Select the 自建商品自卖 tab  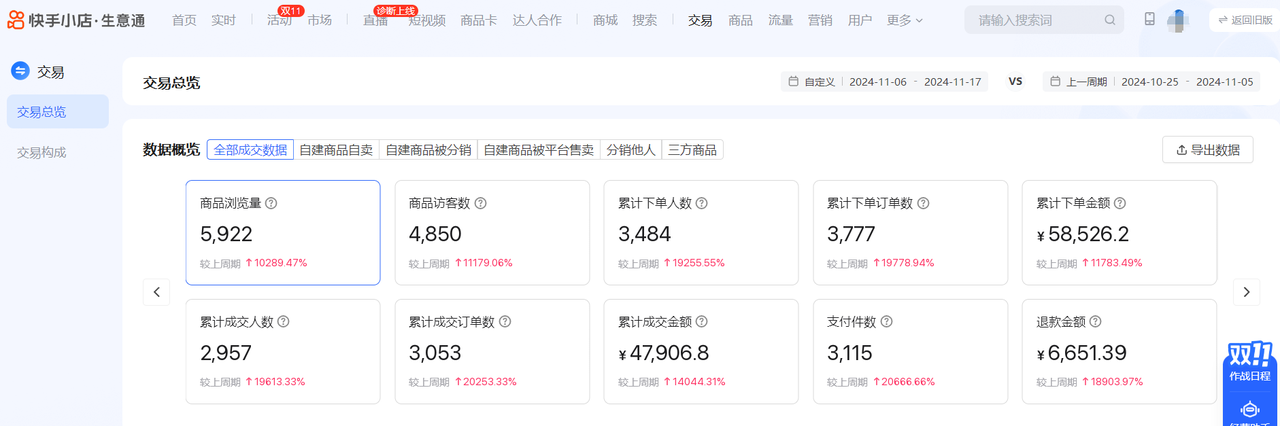(336, 150)
